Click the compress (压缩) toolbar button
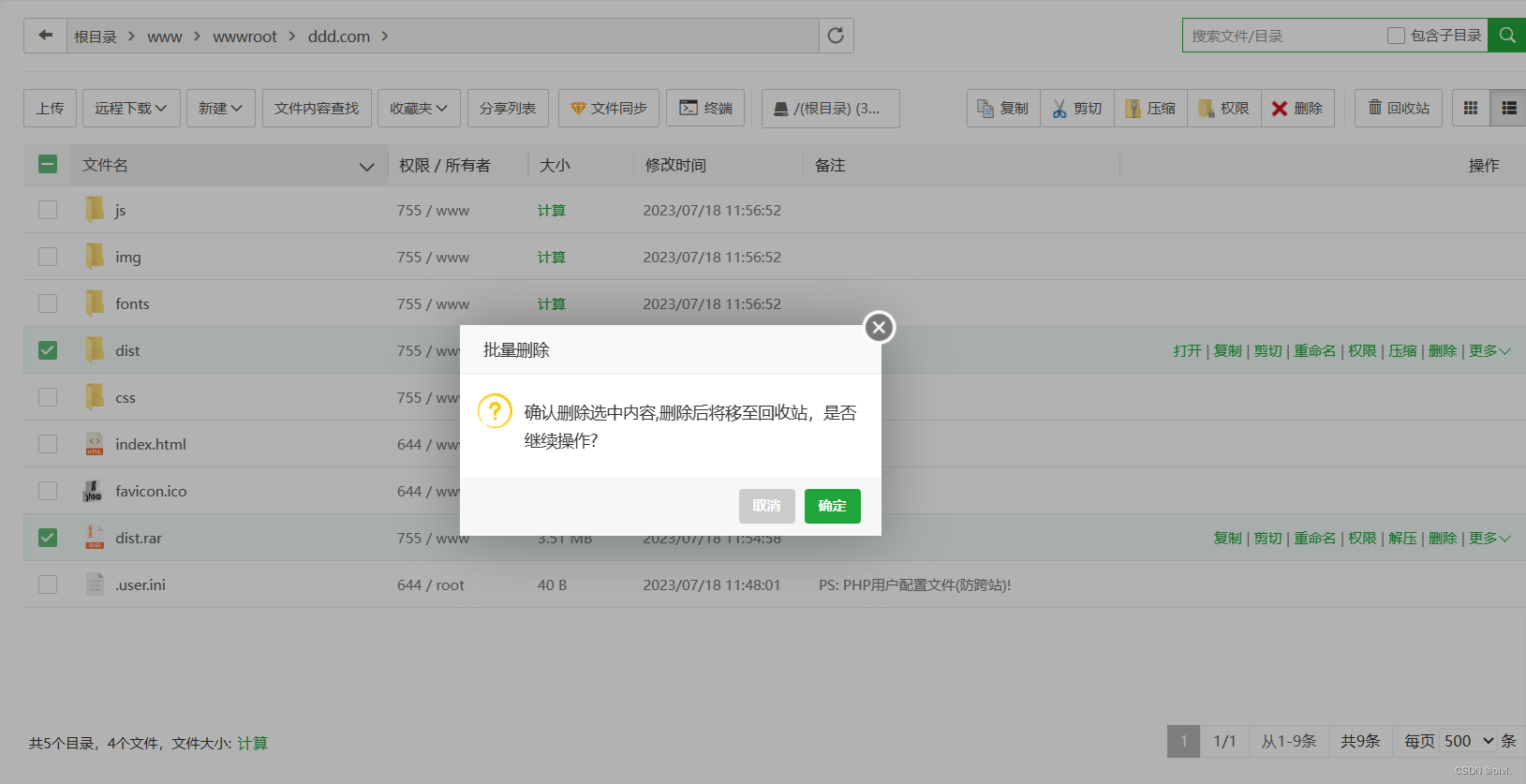Image resolution: width=1526 pixels, height=784 pixels. 1151,109
